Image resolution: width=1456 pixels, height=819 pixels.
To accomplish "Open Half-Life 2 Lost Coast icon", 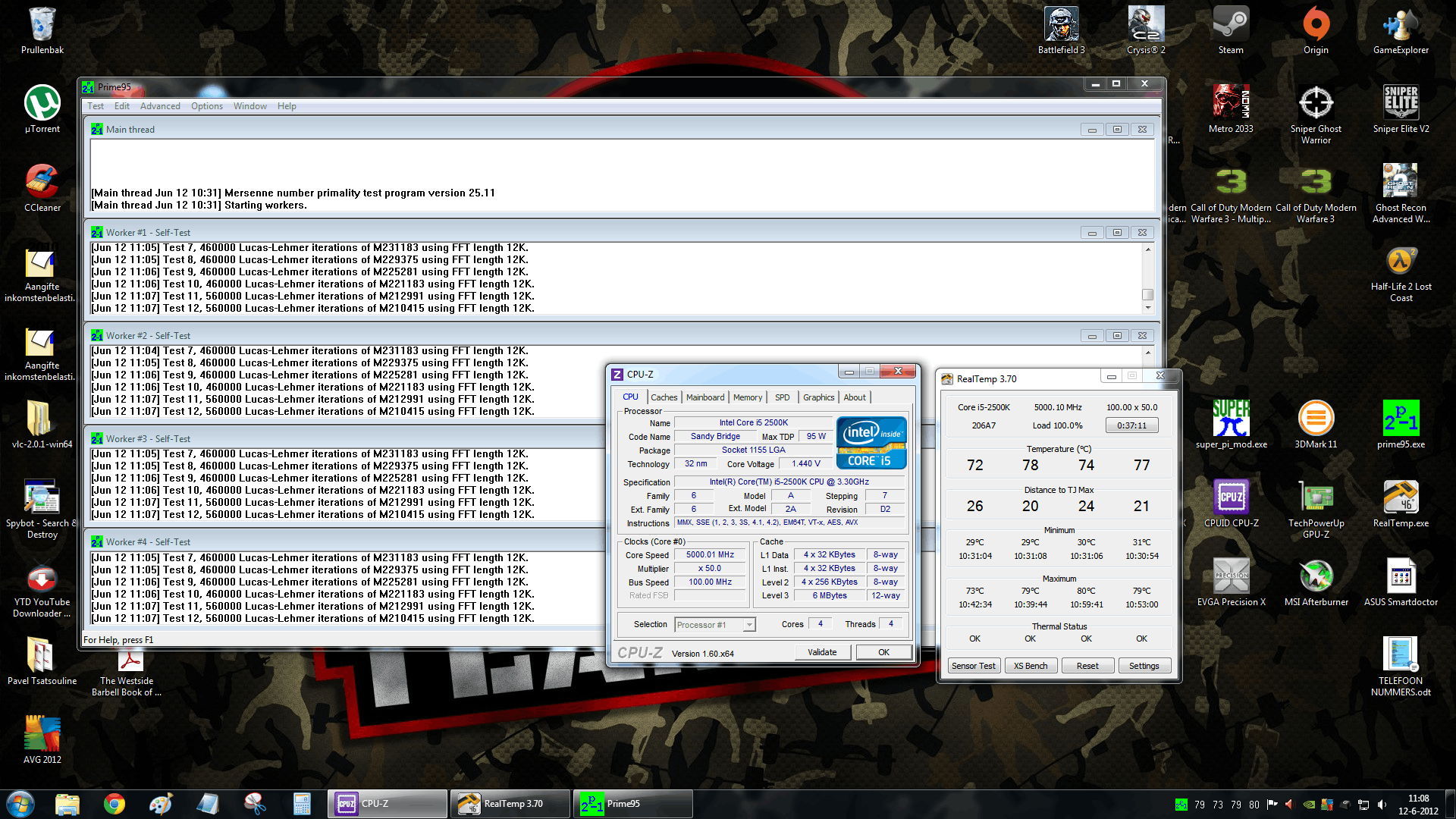I will [1401, 273].
